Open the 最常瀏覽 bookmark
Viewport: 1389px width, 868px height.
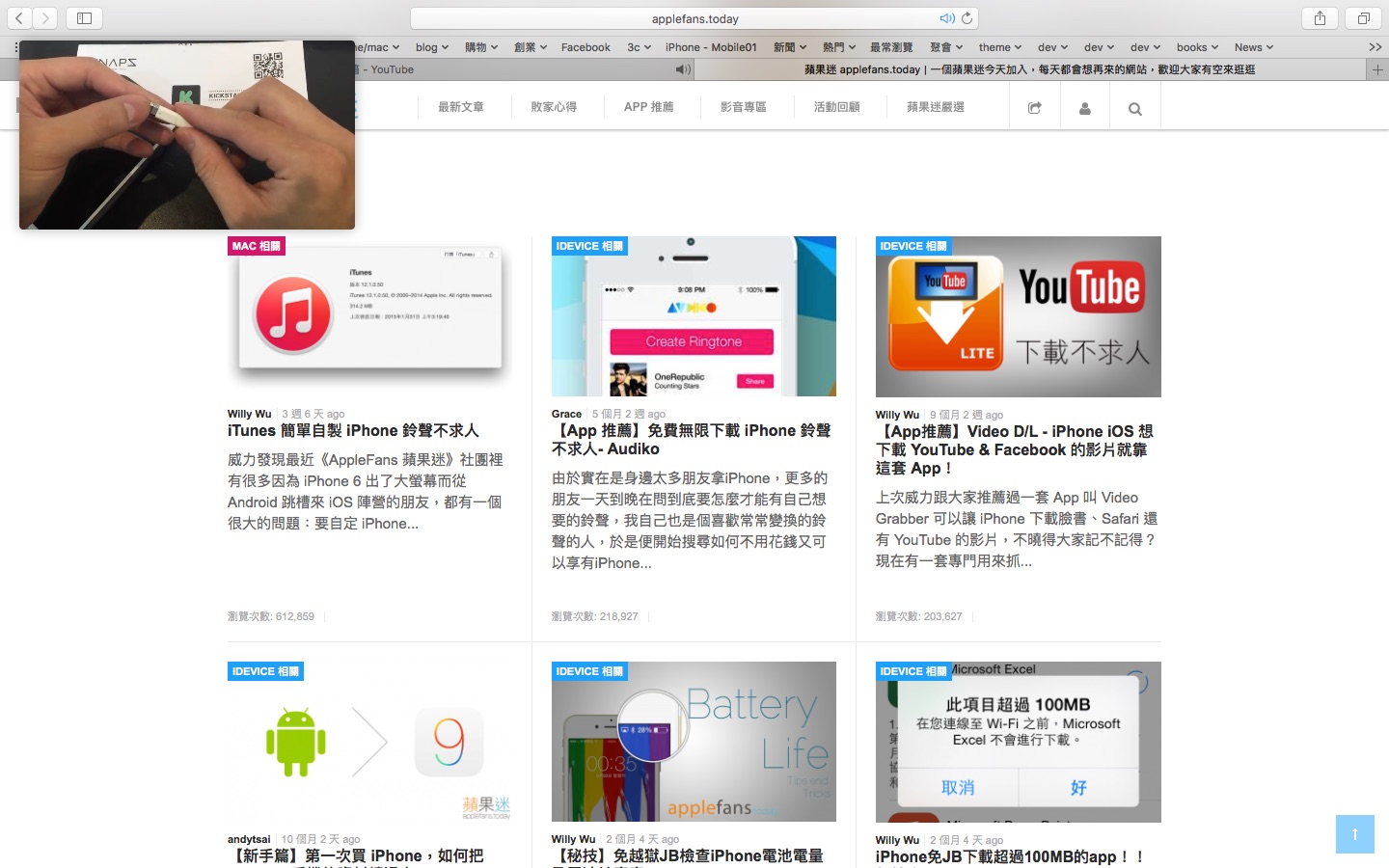tap(891, 47)
